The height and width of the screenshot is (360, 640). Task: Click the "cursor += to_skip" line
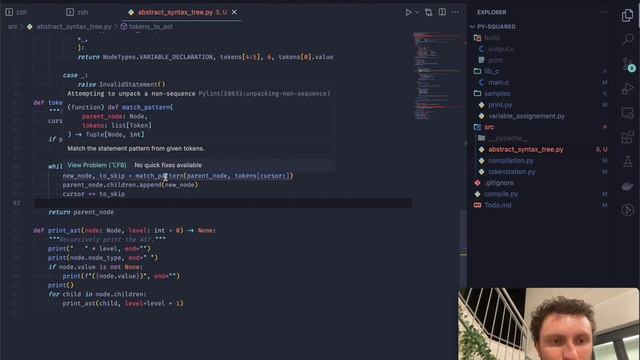click(x=94, y=194)
